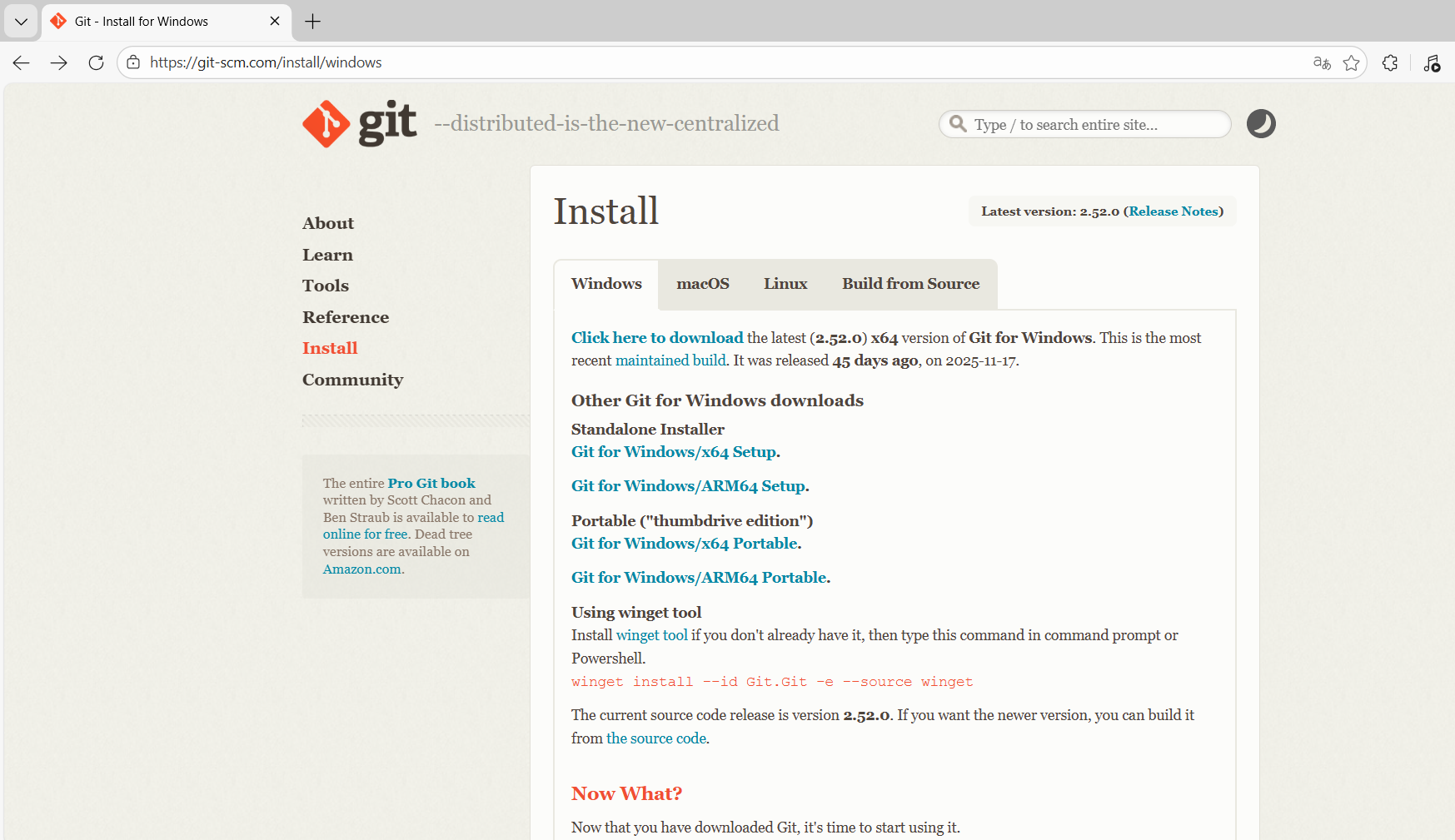The image size is (1455, 840).
Task: Toggle dark mode with the moon icon
Action: [1261, 124]
